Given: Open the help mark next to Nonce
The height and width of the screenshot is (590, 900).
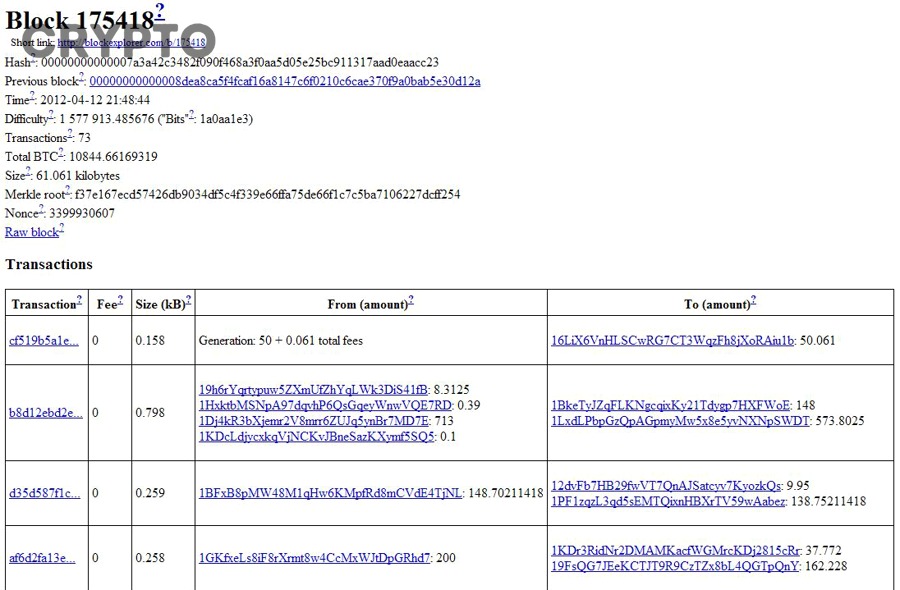Looking at the screenshot, I should (42, 209).
